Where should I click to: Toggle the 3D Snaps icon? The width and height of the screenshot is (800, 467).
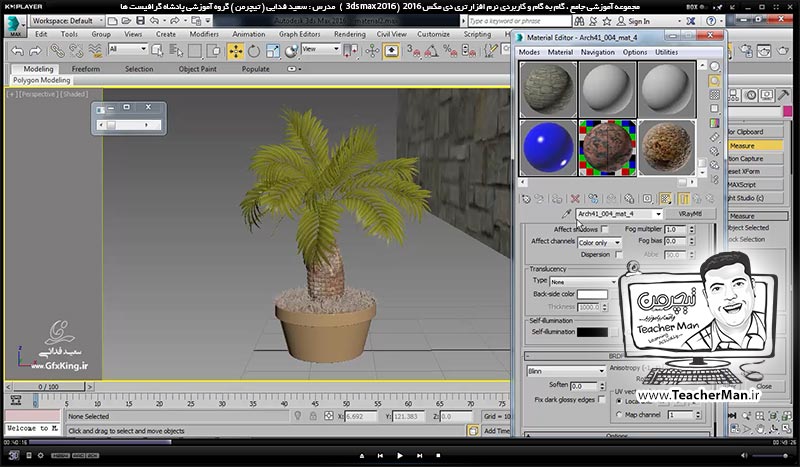coord(413,51)
